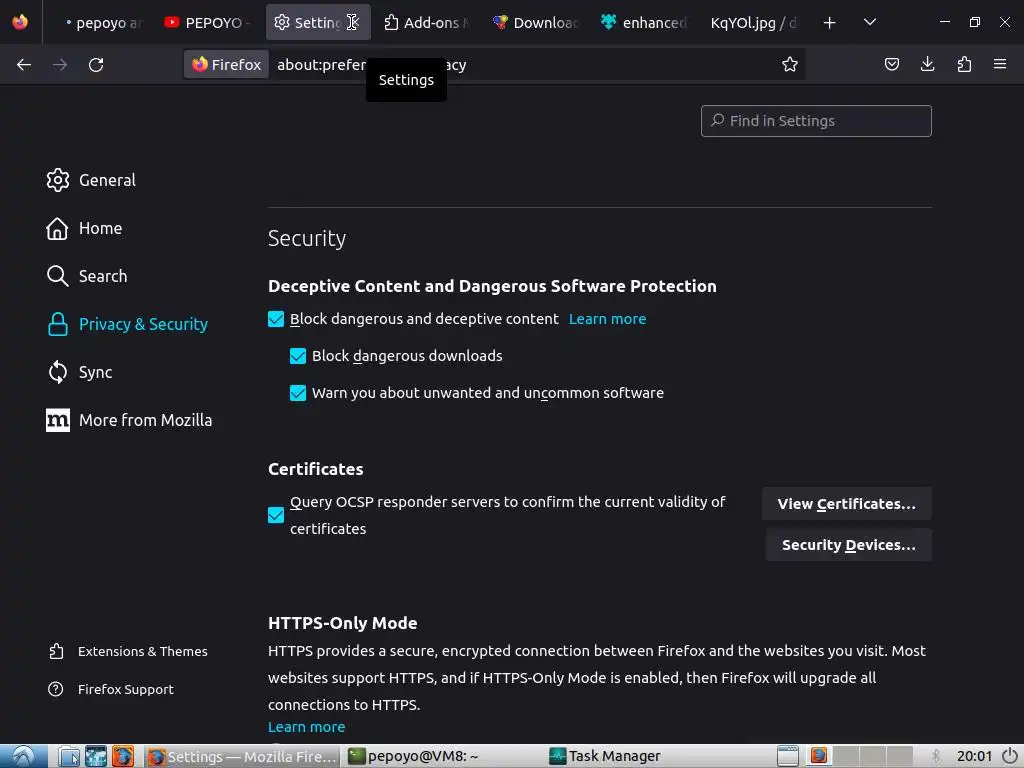Click the Find in Settings search field
Viewport: 1024px width, 768px height.
[816, 121]
